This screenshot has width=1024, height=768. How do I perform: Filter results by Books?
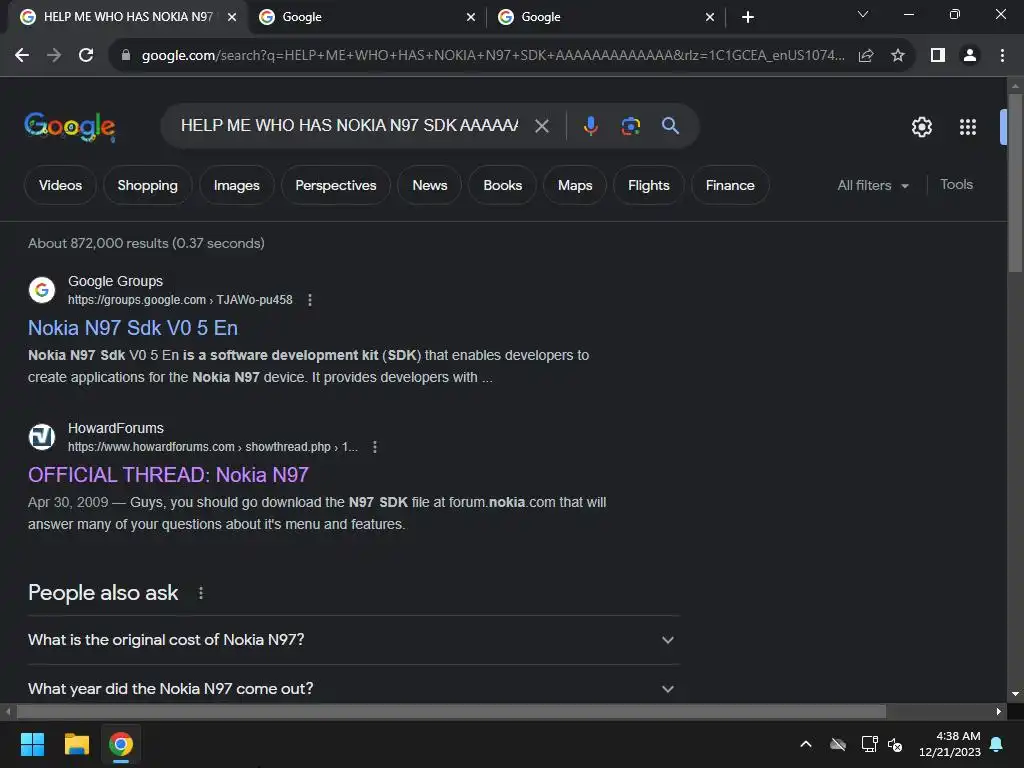pos(502,185)
